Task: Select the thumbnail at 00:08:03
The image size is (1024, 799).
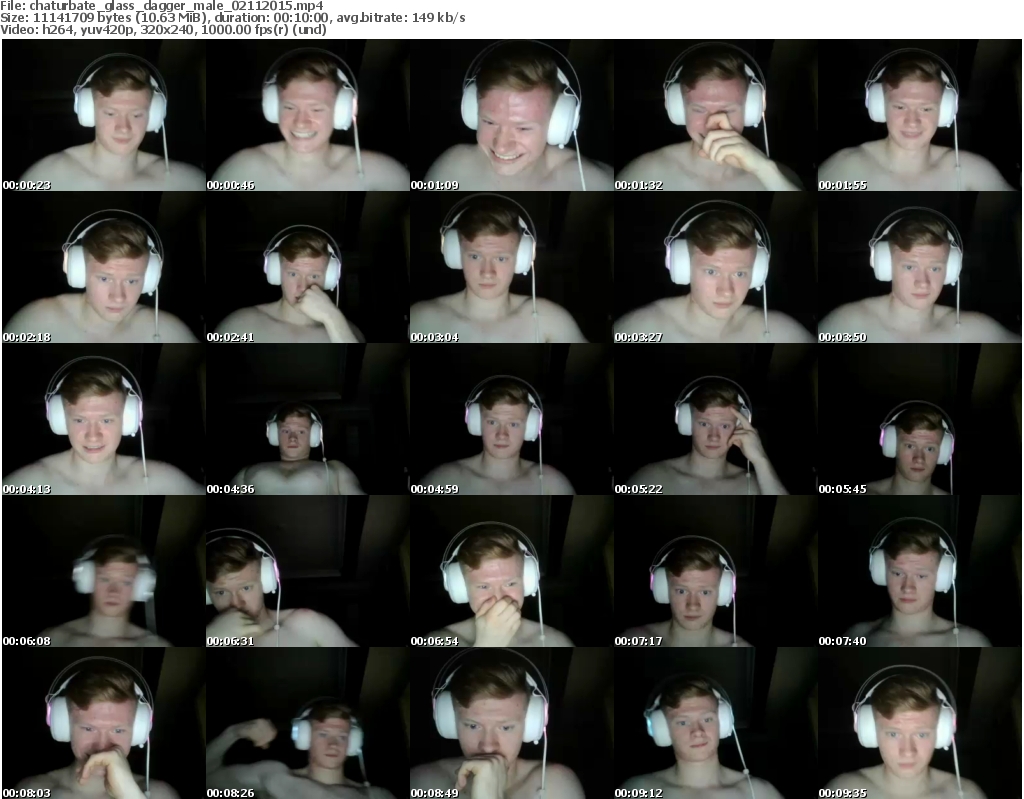Action: click(x=104, y=723)
